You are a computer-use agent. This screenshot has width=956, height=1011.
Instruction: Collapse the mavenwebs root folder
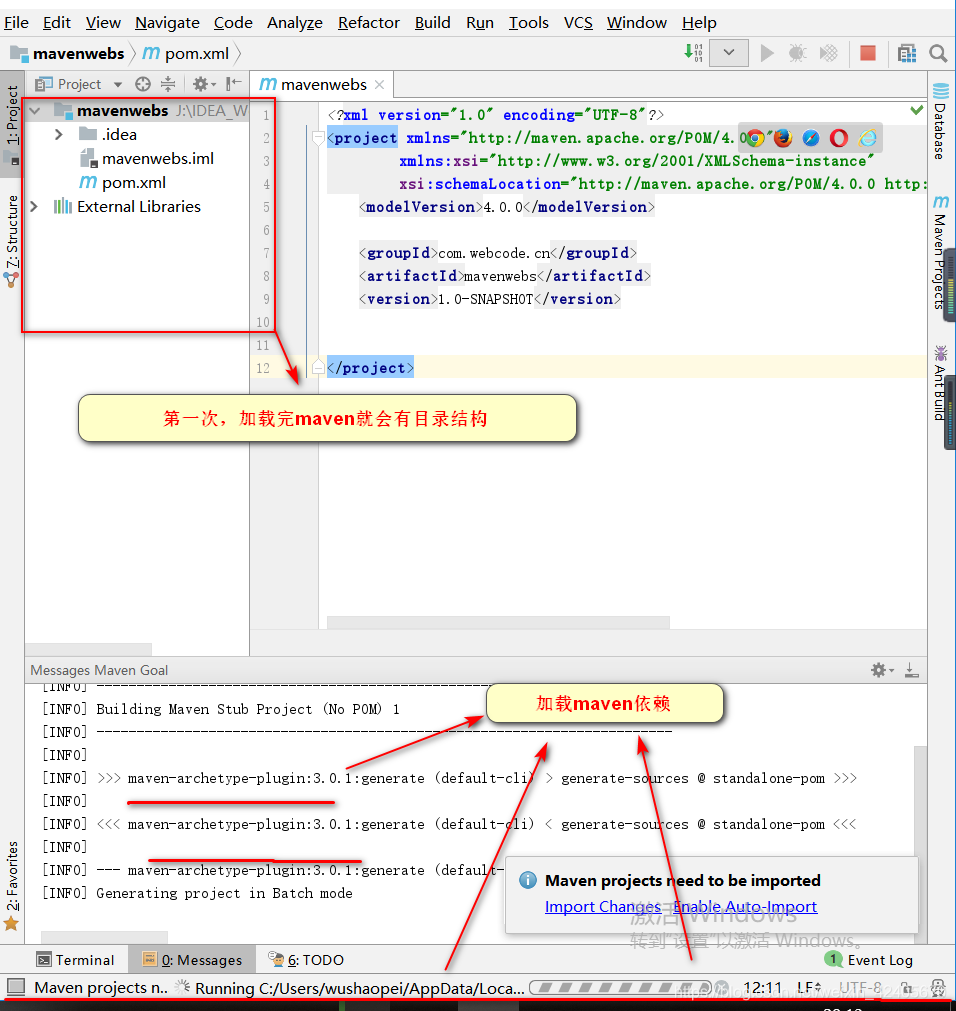pyautogui.click(x=35, y=111)
